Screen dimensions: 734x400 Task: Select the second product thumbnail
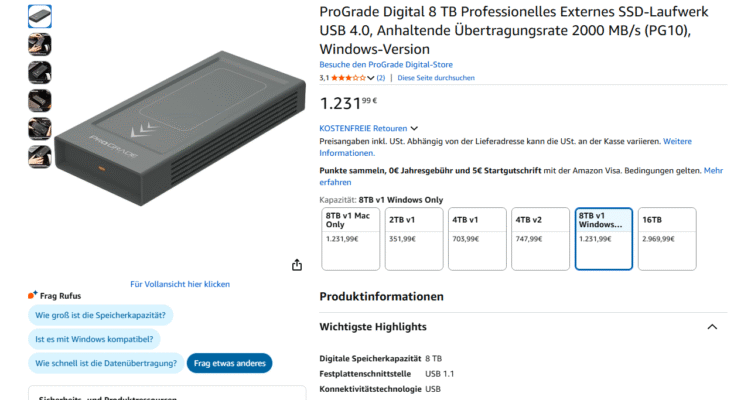pos(40,44)
